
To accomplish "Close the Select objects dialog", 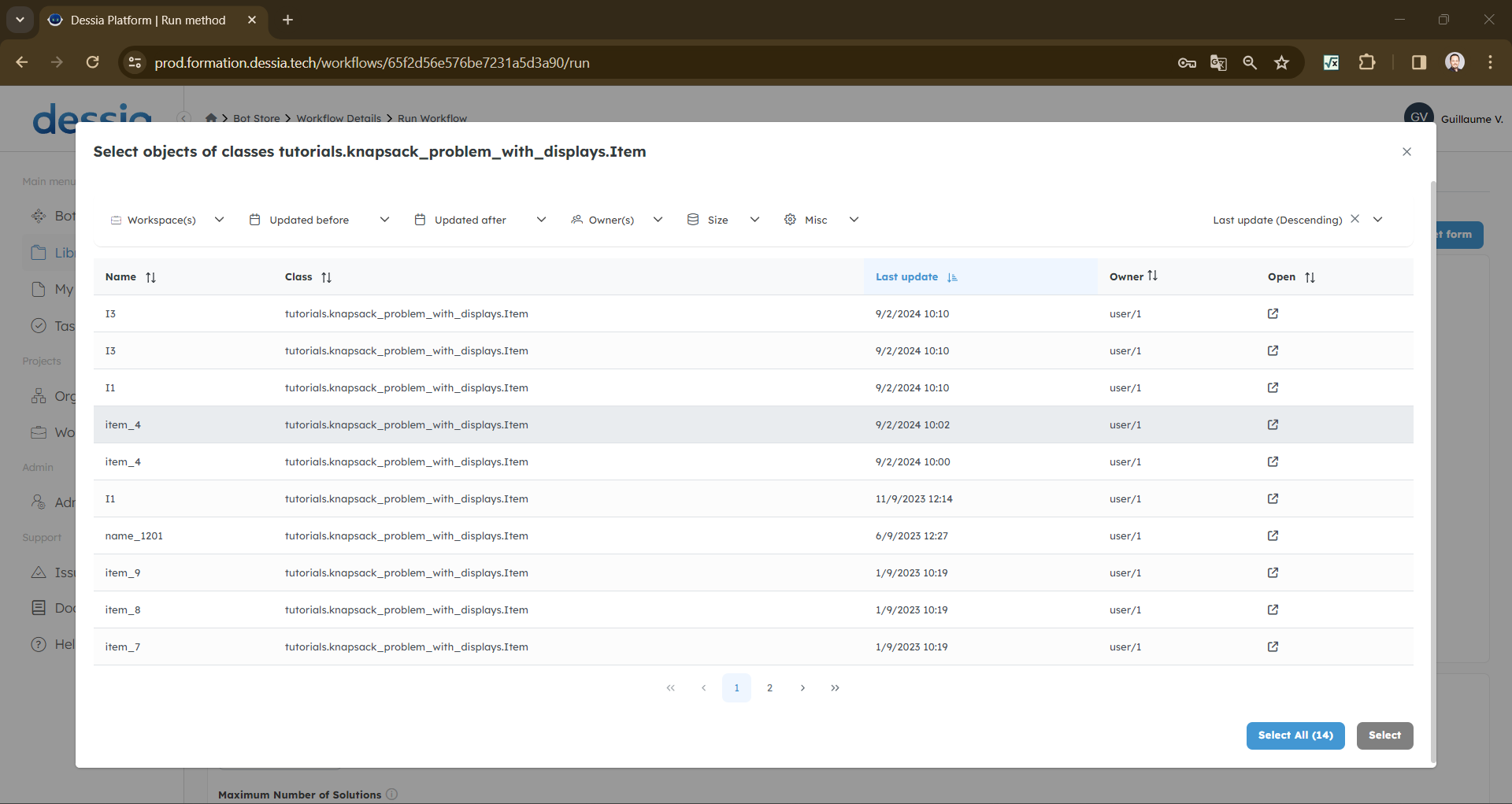I will tap(1406, 152).
